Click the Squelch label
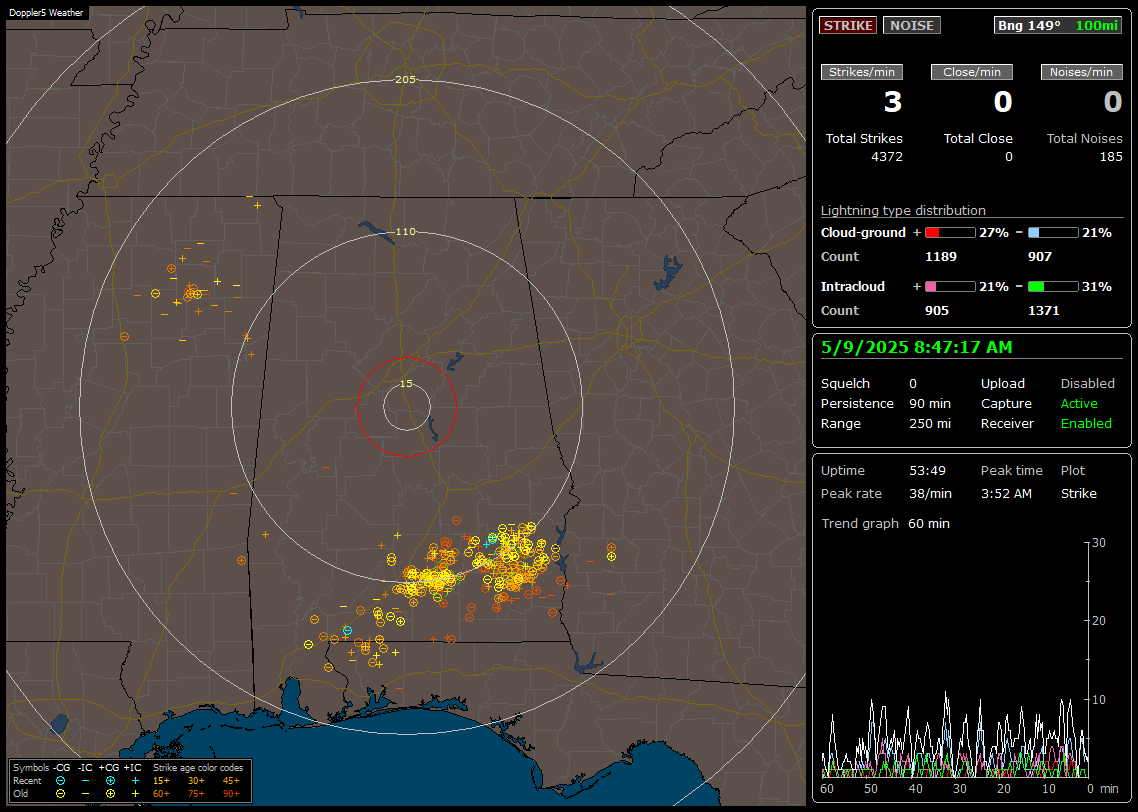1138x812 pixels. pos(845,384)
